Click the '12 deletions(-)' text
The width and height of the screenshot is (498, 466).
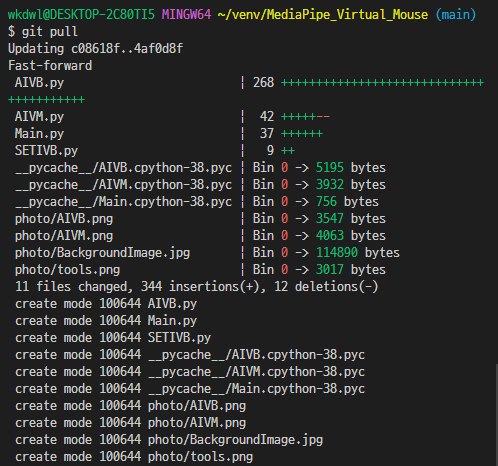(326, 287)
